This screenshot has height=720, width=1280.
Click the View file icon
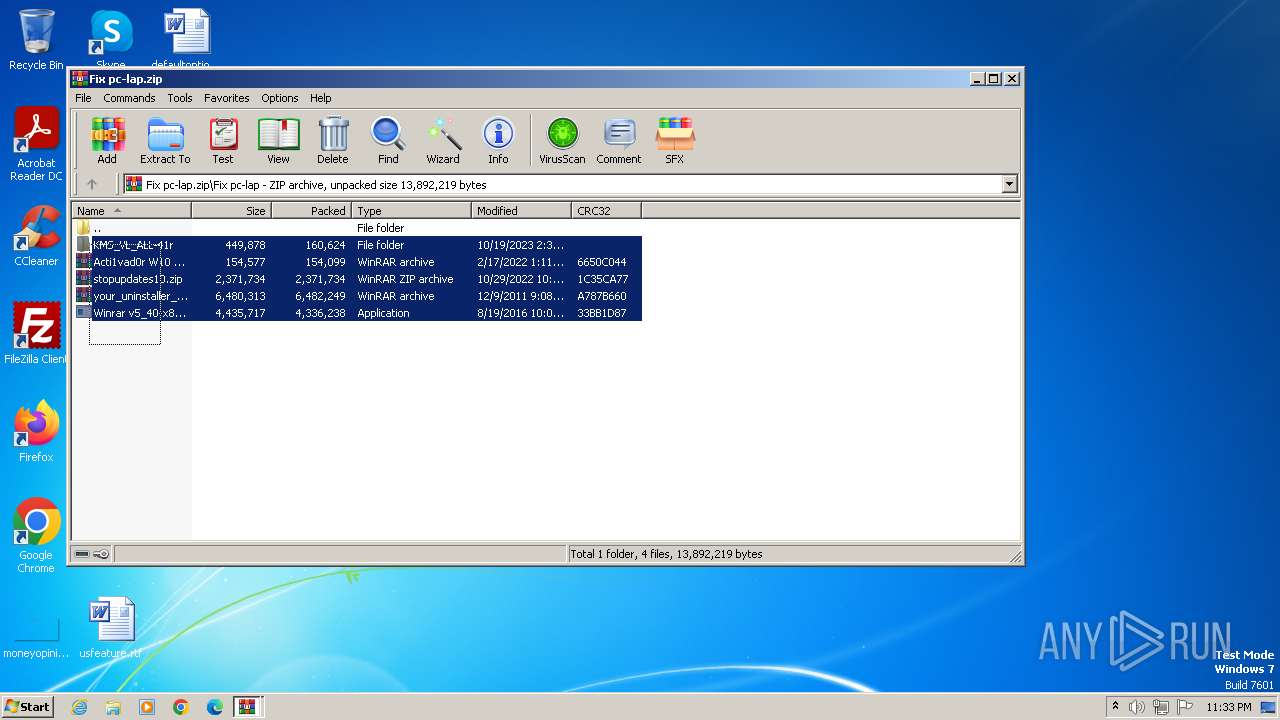278,140
